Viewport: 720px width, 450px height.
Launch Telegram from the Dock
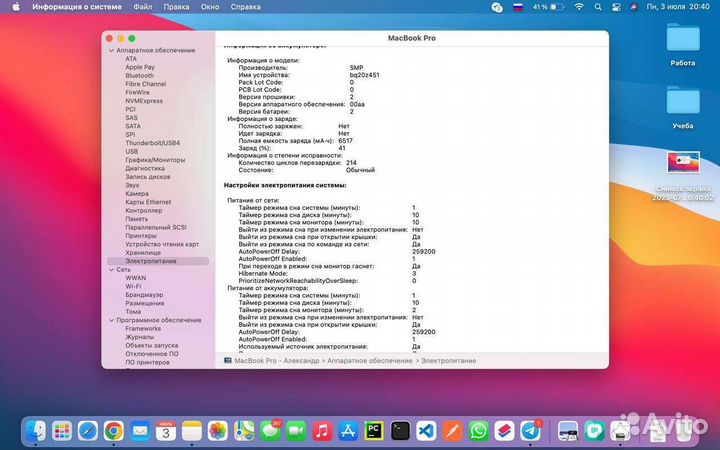pos(531,431)
